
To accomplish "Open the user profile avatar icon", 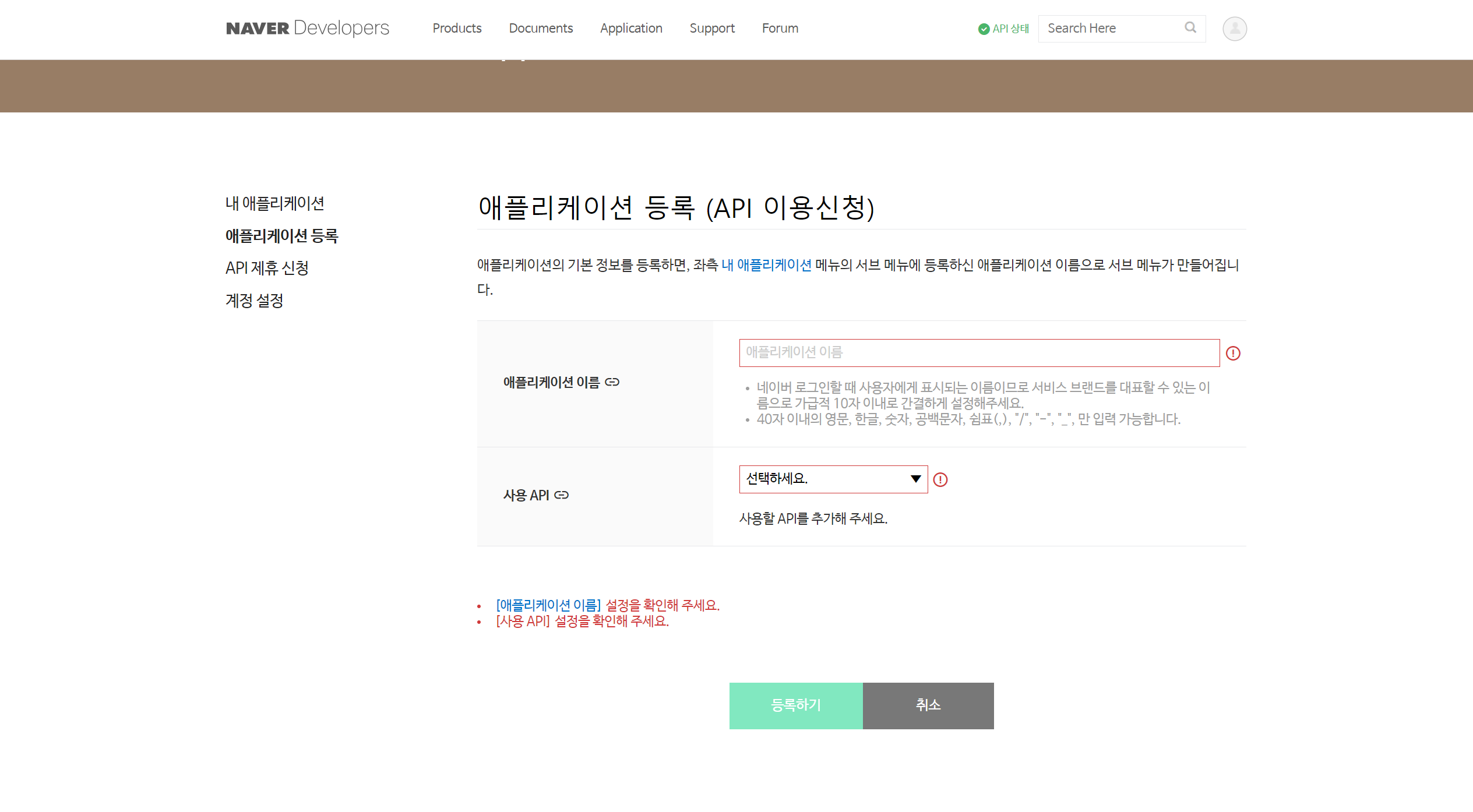I will pos(1234,29).
